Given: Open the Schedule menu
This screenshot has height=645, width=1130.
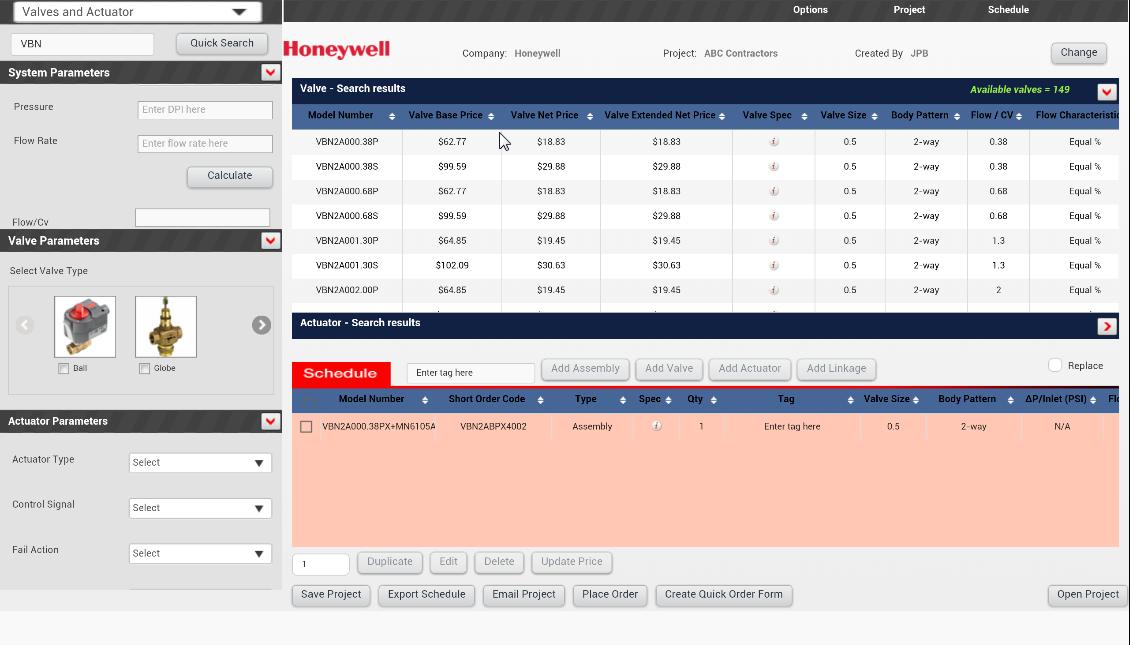Looking at the screenshot, I should click(1008, 10).
